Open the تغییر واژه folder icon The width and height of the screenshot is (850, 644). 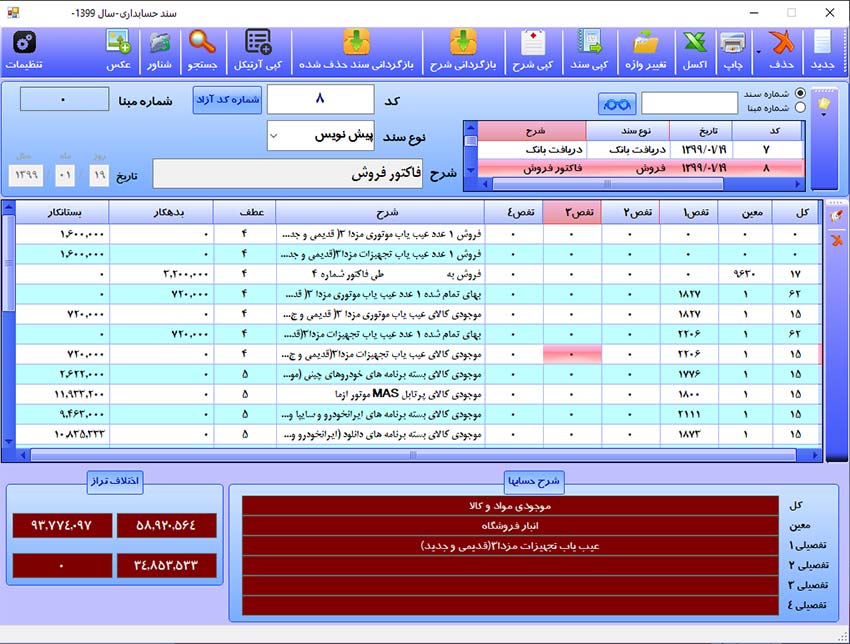[645, 42]
